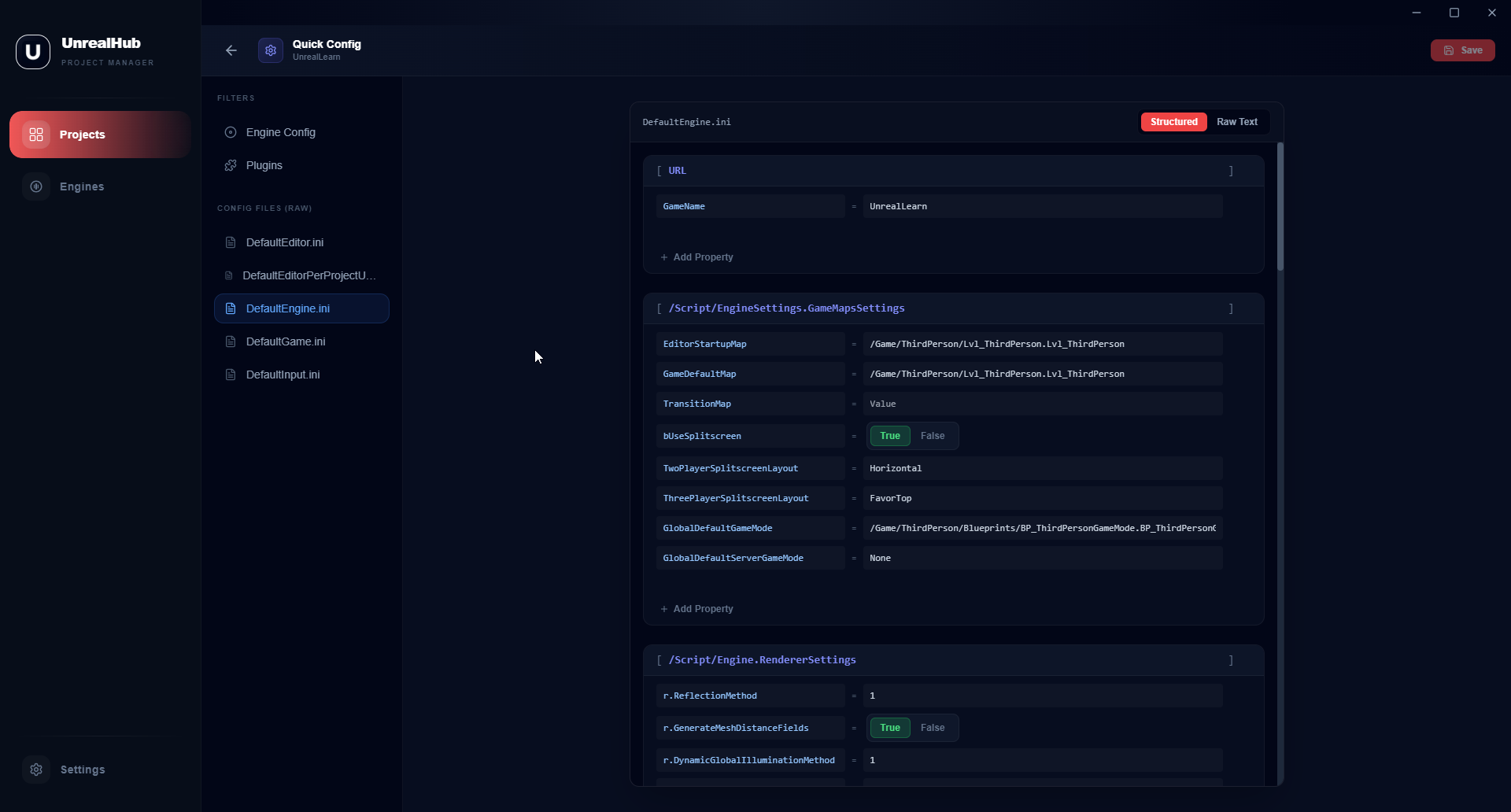
Task: Open DefaultEditorPerProjectU... config file
Action: (x=301, y=275)
